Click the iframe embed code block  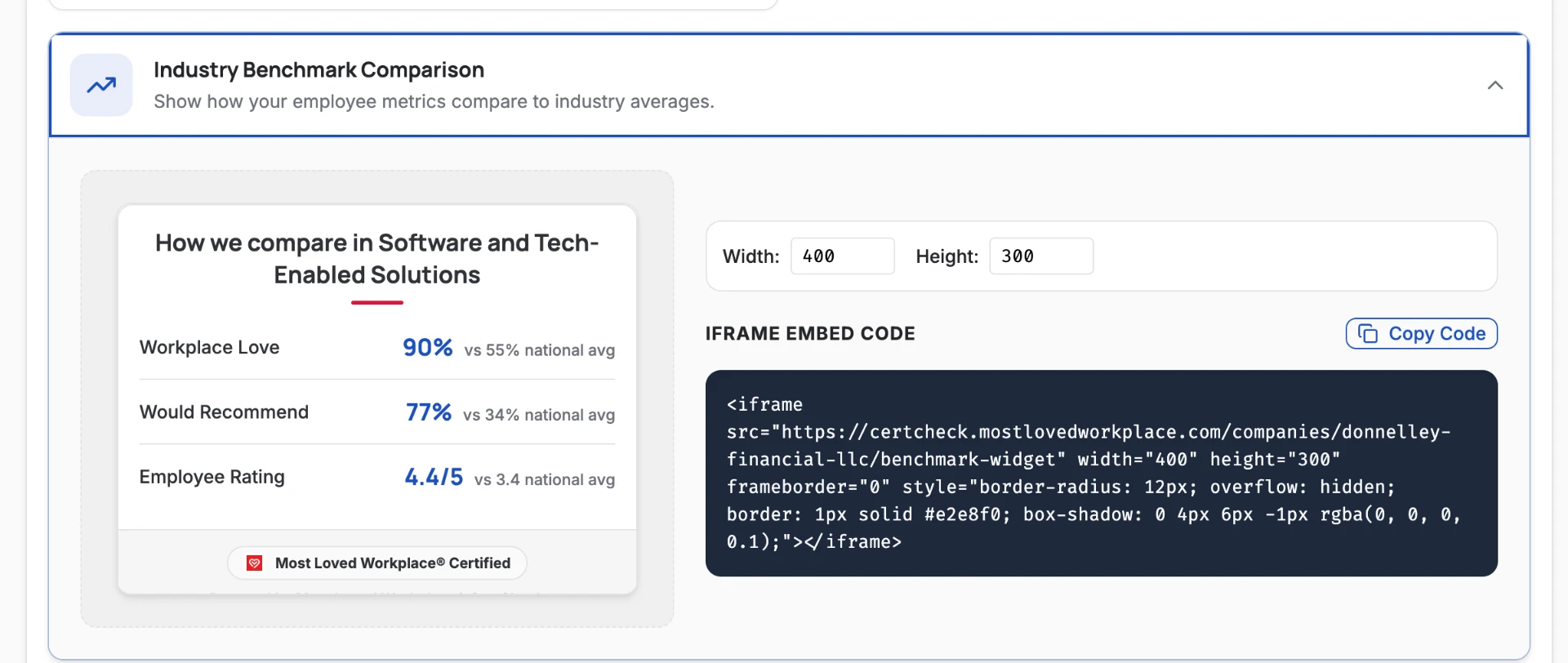pyautogui.click(x=1101, y=473)
